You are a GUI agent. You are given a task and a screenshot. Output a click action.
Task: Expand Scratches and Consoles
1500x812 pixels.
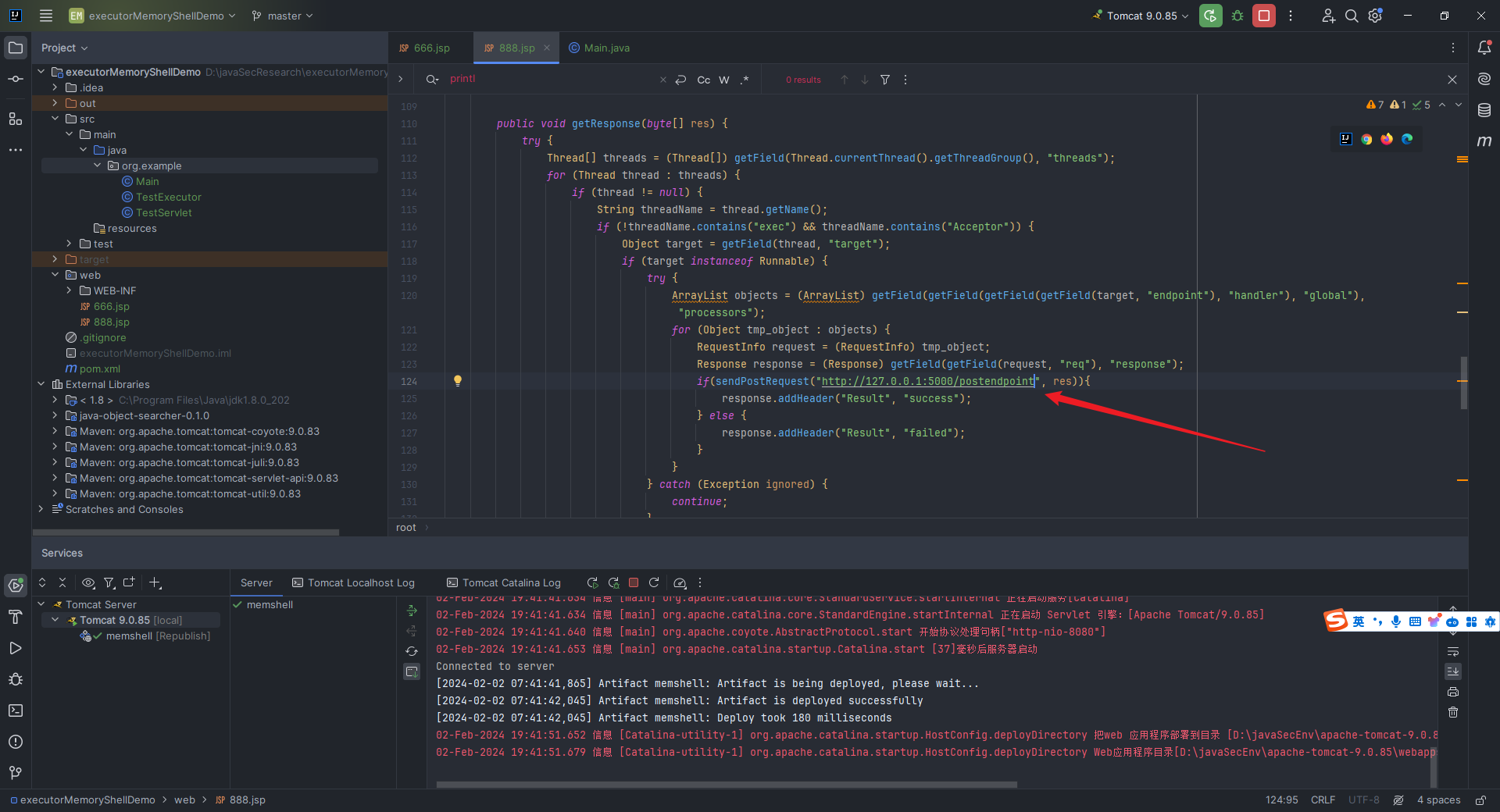pos(41,509)
